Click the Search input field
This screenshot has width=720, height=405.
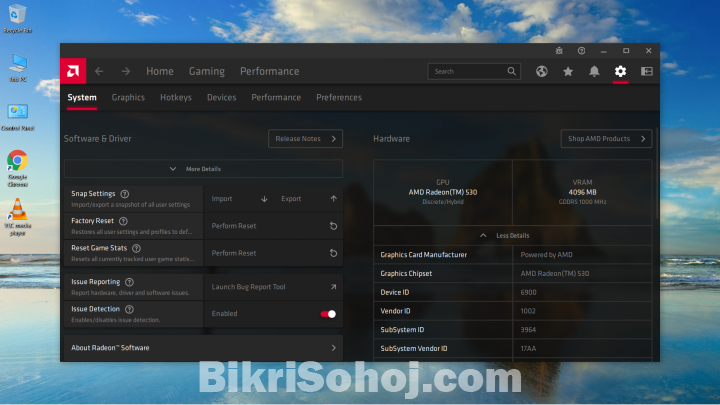point(468,71)
